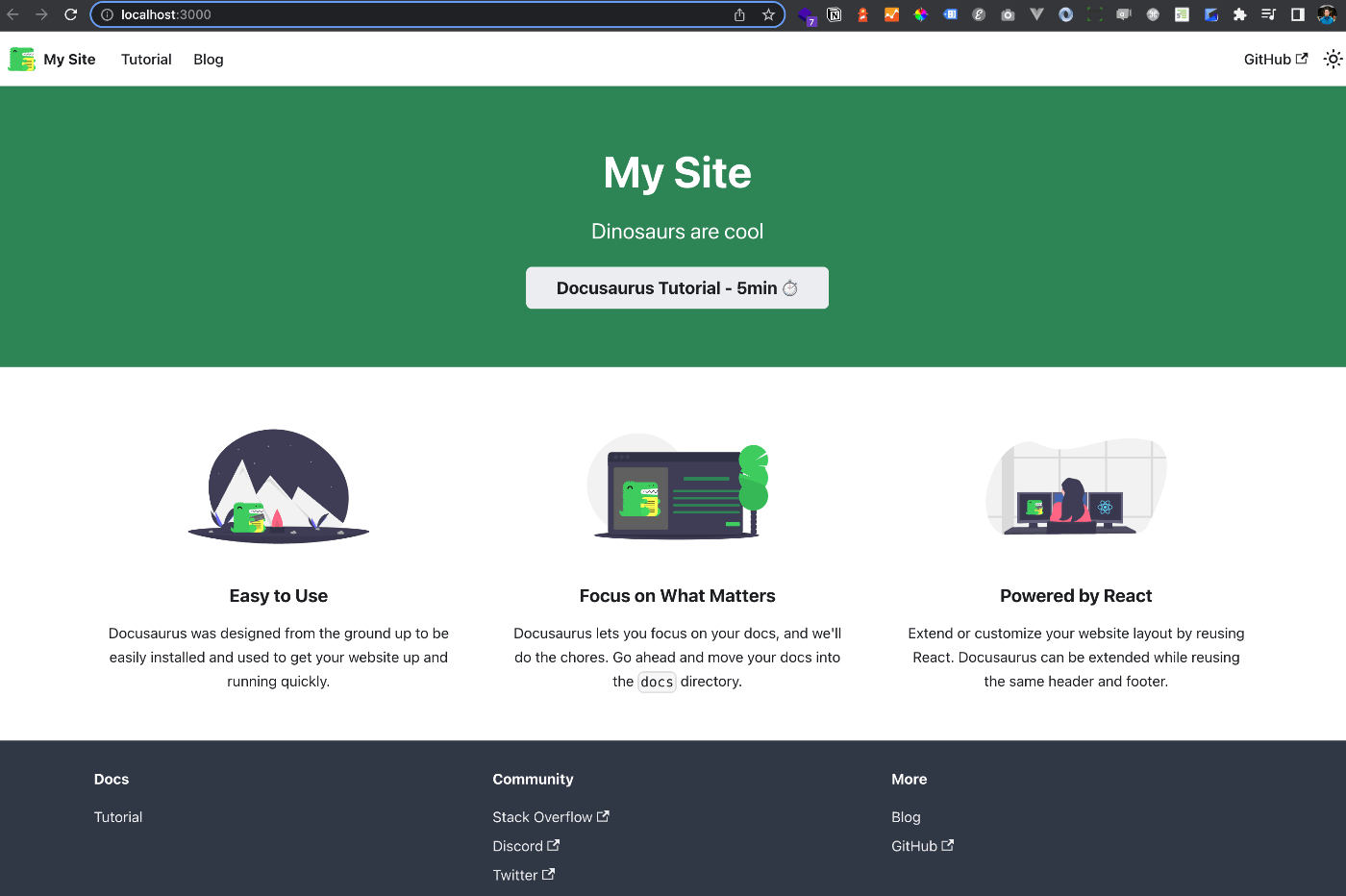This screenshot has width=1346, height=896.
Task: Open the Tutorial navbar item
Action: coord(146,59)
